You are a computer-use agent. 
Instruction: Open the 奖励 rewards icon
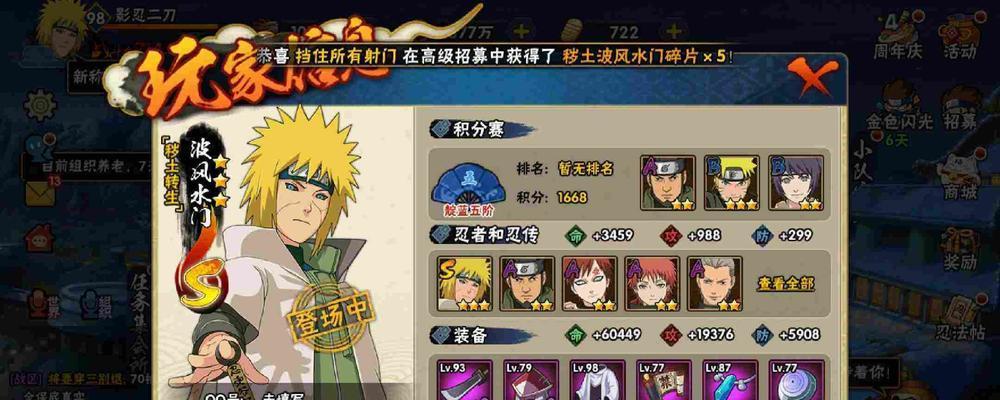(x=960, y=249)
